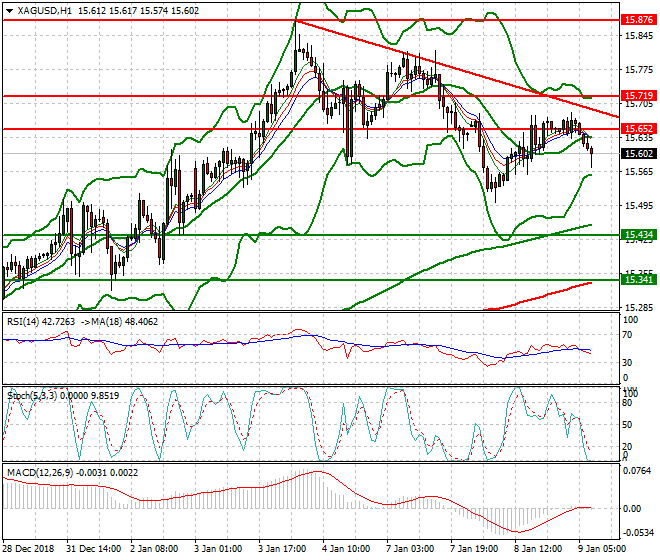
Task: Click the 15.565 price scale value
Action: click(x=639, y=172)
